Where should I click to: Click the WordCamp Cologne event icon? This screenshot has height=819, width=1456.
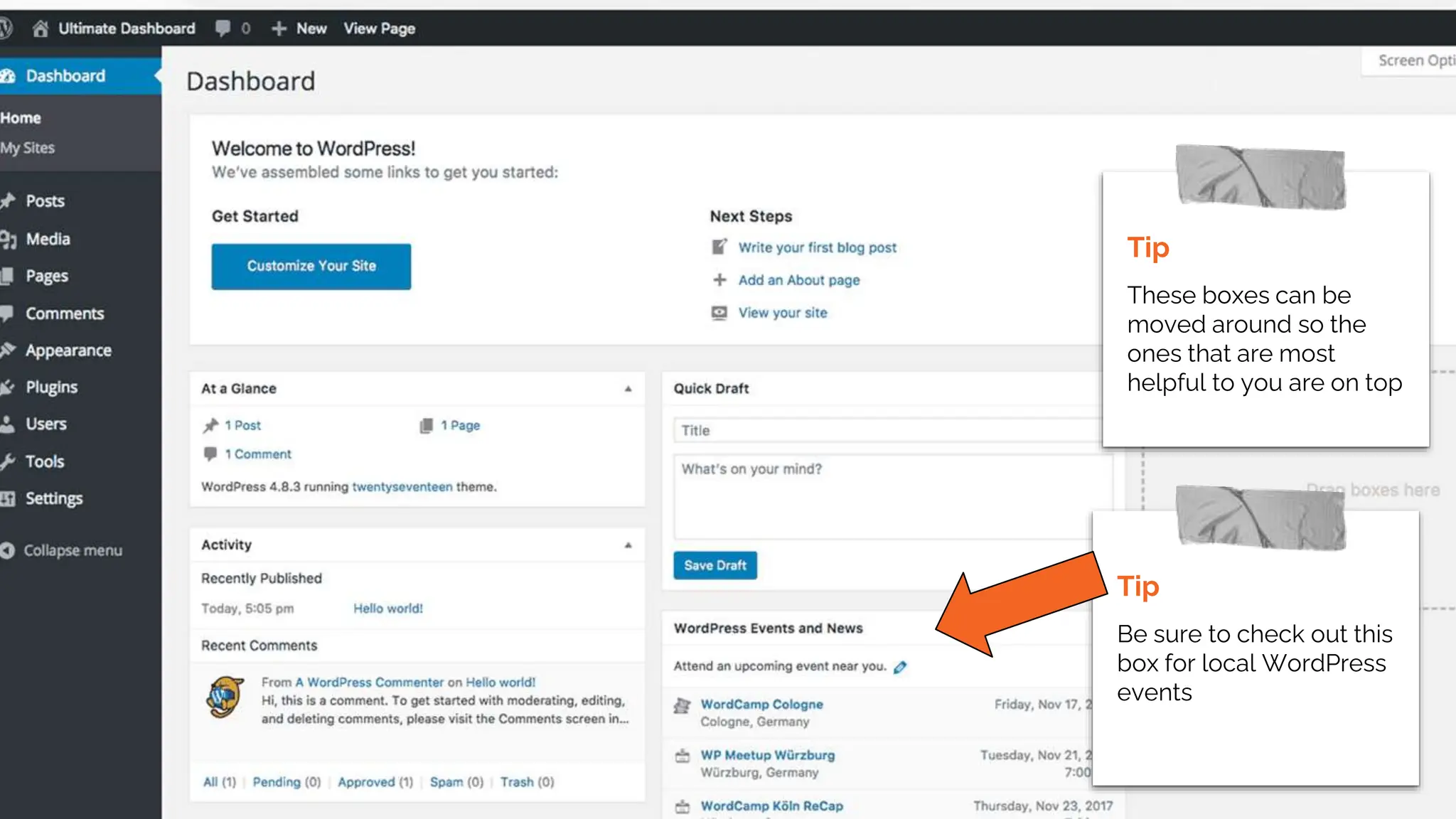(682, 705)
